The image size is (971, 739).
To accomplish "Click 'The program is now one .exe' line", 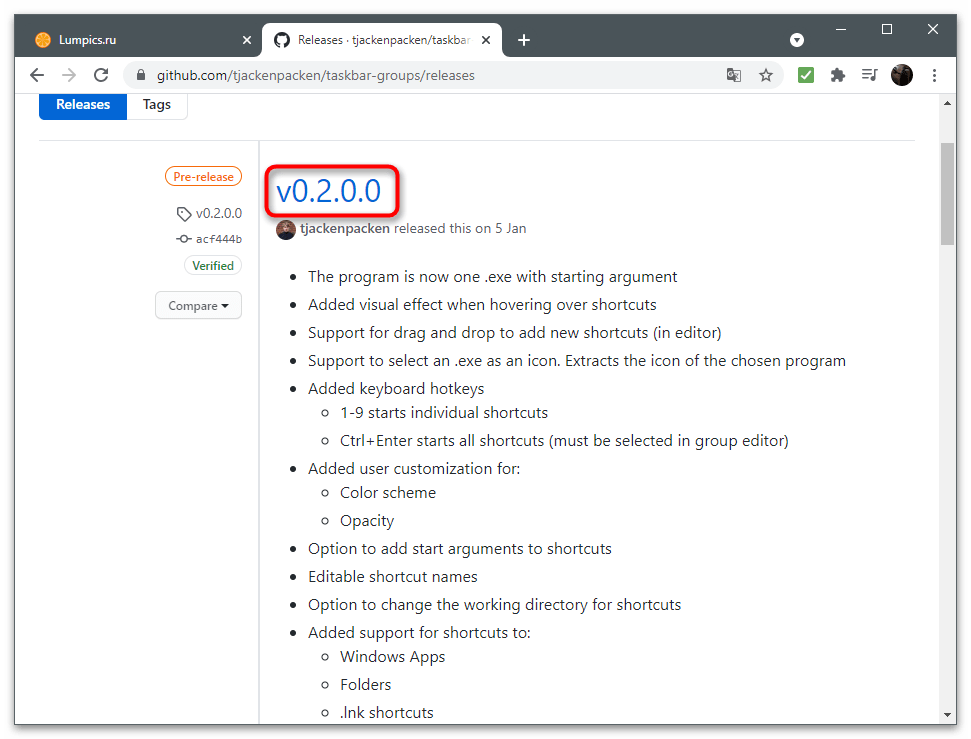I will point(492,277).
